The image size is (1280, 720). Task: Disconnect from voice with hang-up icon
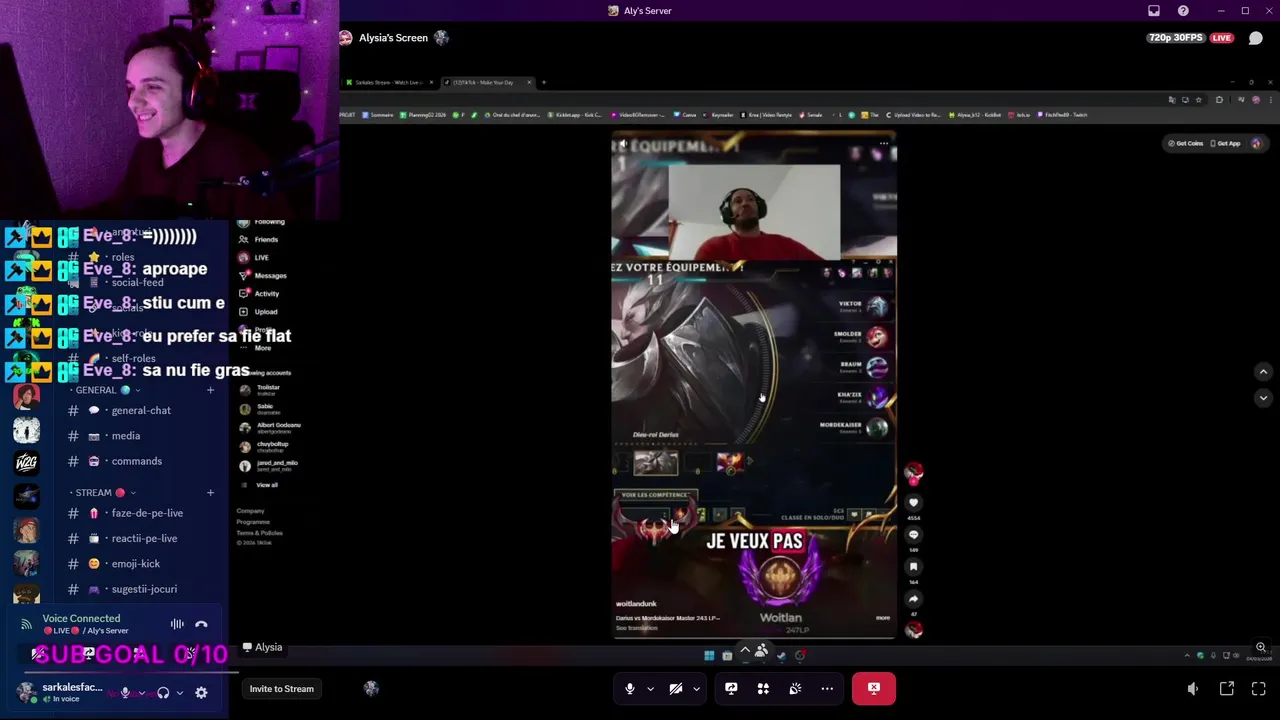tap(201, 625)
